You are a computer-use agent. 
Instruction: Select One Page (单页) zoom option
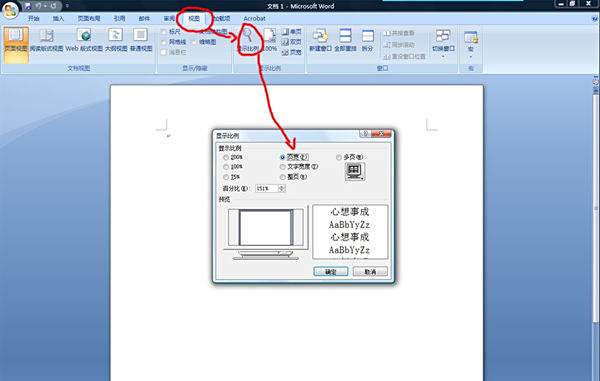(292, 32)
